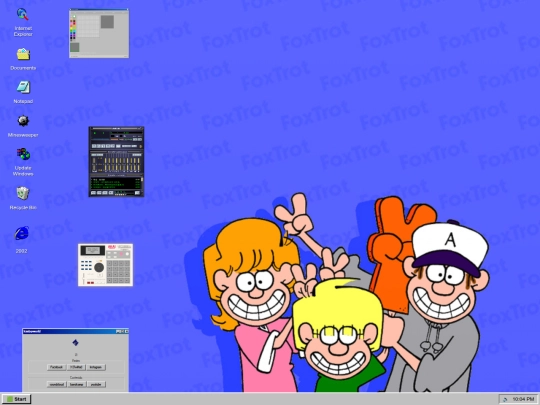Click the volume speaker icon in the system tray

(x=505, y=399)
